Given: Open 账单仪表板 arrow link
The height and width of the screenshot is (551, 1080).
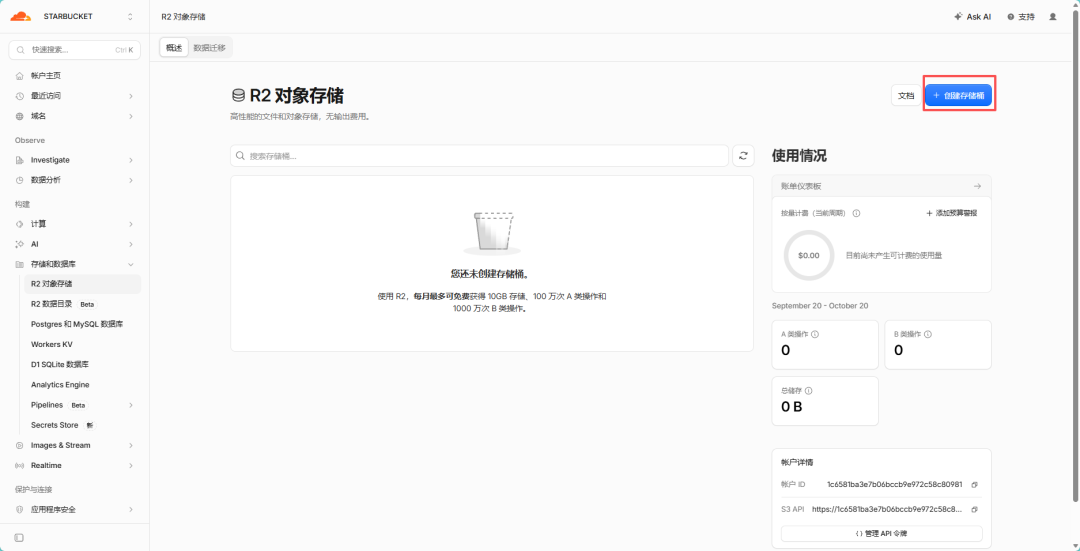Looking at the screenshot, I should coord(977,186).
